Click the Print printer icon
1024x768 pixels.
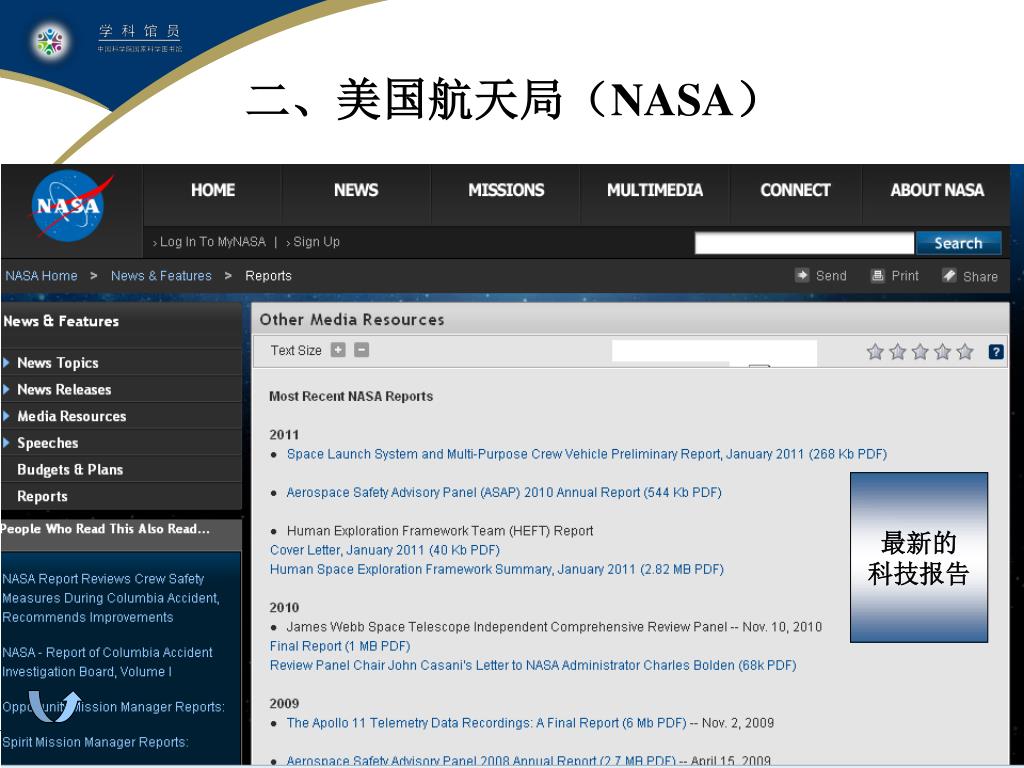[x=878, y=276]
